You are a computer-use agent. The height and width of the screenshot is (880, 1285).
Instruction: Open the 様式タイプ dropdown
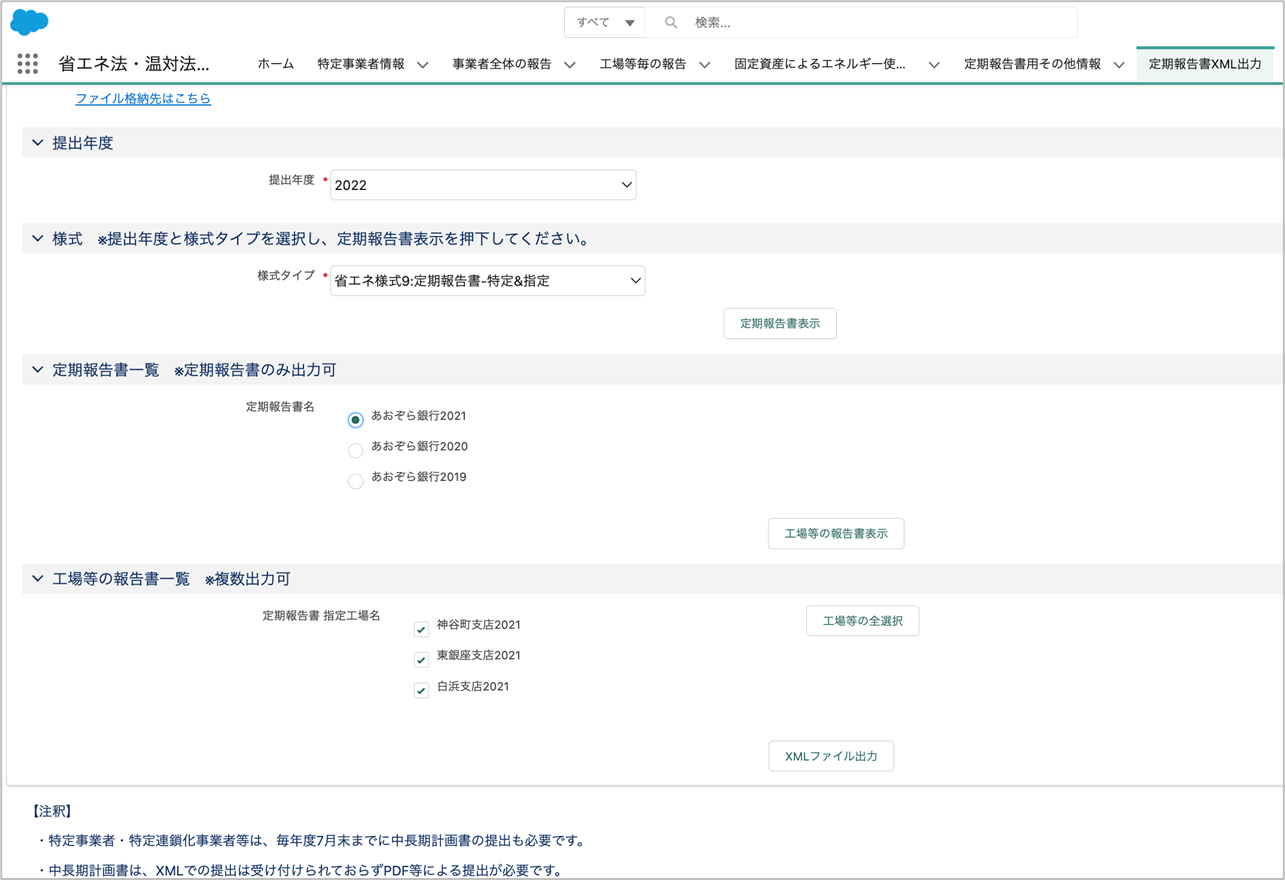(x=488, y=281)
